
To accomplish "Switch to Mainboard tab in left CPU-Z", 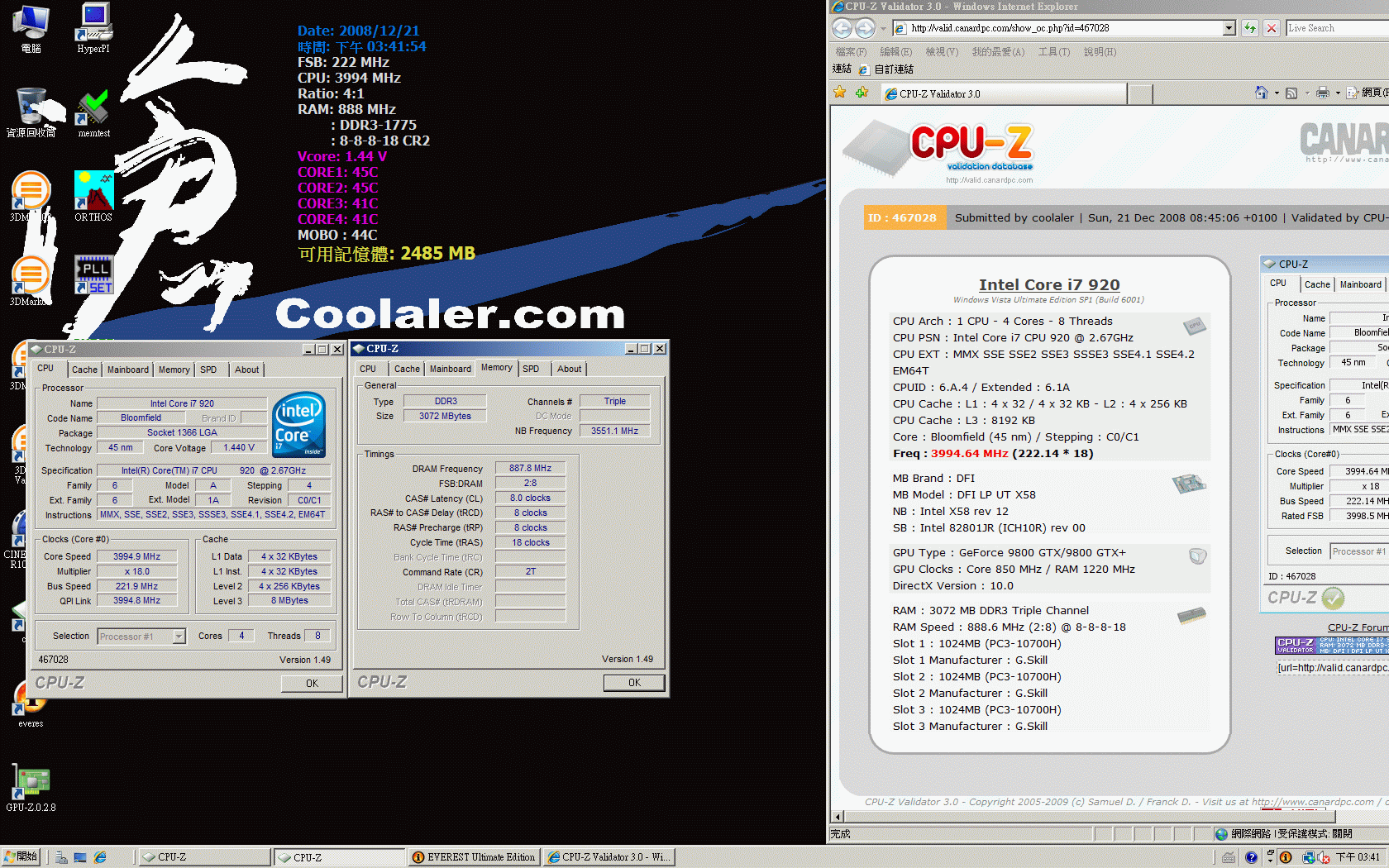I will (128, 370).
